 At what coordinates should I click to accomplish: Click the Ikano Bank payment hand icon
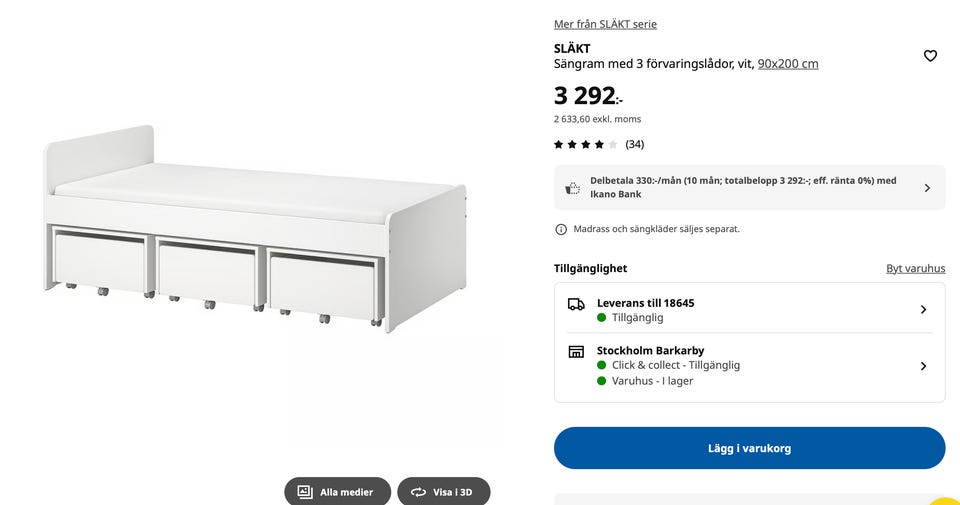[573, 188]
